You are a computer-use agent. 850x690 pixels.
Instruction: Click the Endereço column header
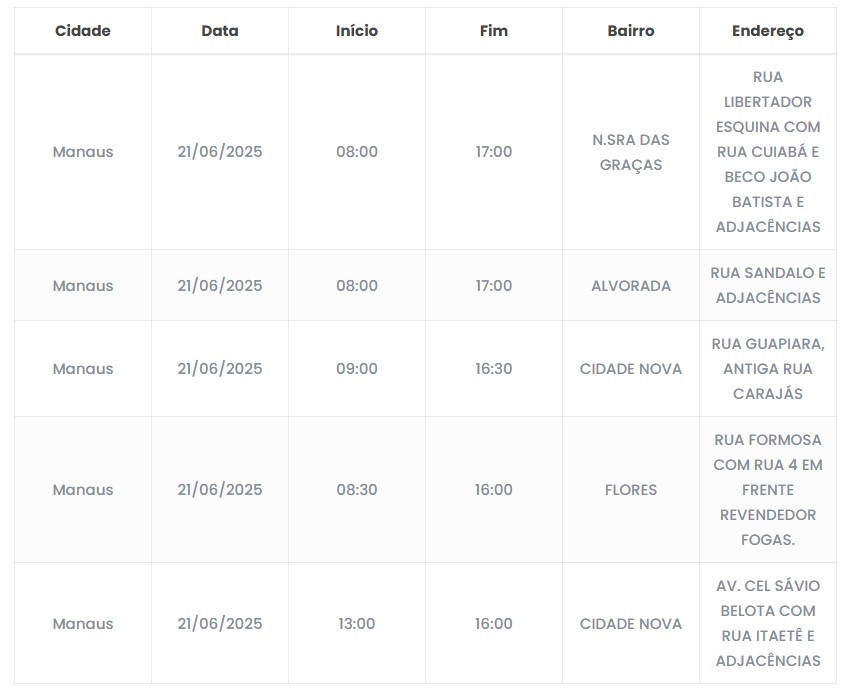[x=768, y=31]
